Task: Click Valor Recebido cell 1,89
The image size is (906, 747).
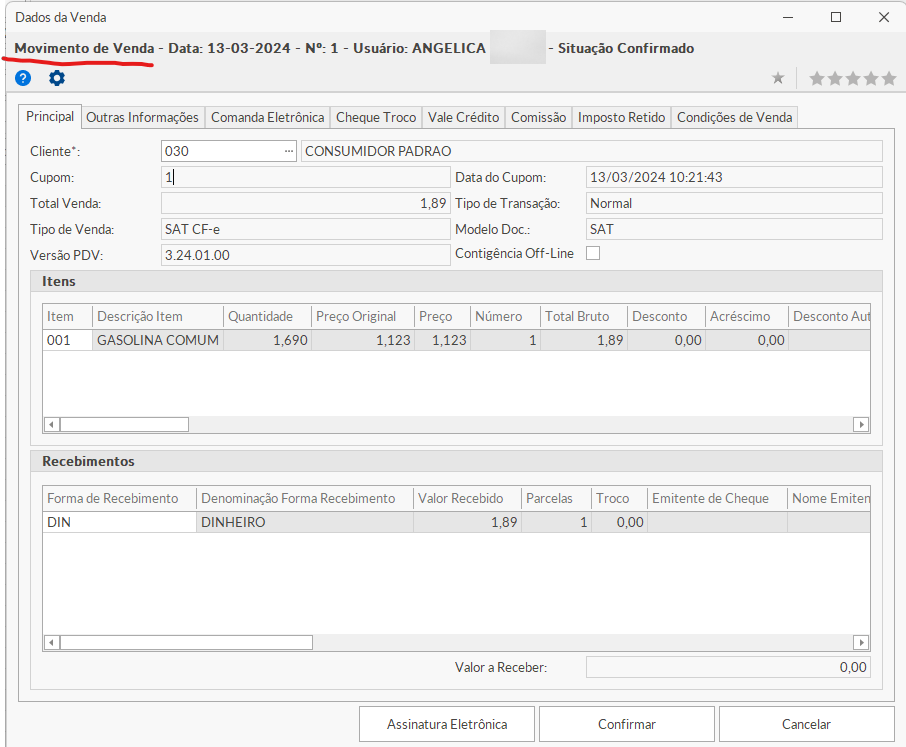Action: coord(467,522)
